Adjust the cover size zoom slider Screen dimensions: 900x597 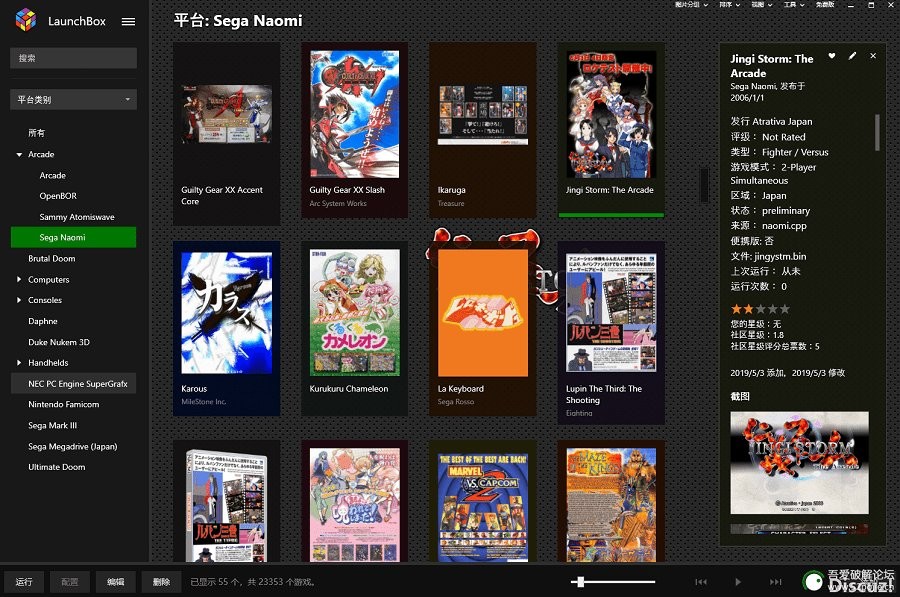coord(579,581)
